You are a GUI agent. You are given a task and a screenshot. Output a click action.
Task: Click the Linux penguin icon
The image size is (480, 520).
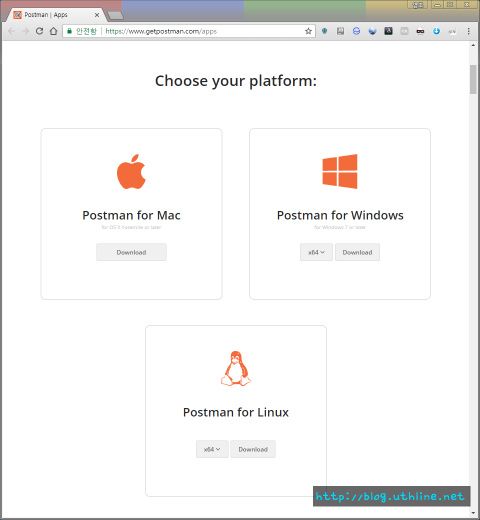click(x=236, y=368)
